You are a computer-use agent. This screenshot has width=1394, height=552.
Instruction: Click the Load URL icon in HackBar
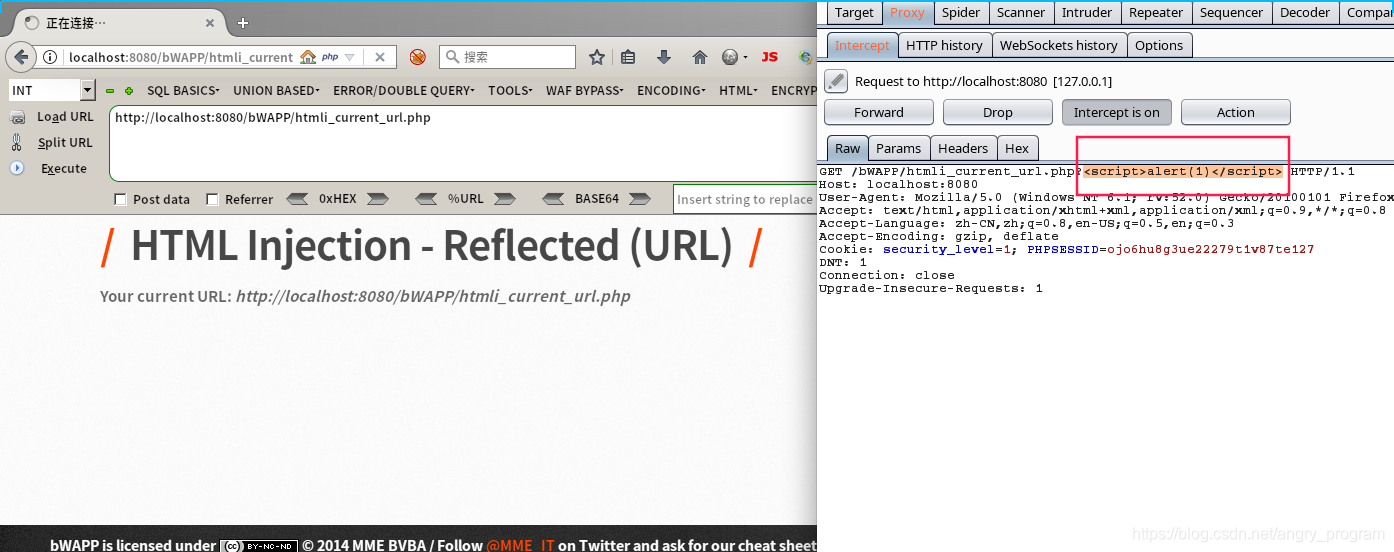17,117
